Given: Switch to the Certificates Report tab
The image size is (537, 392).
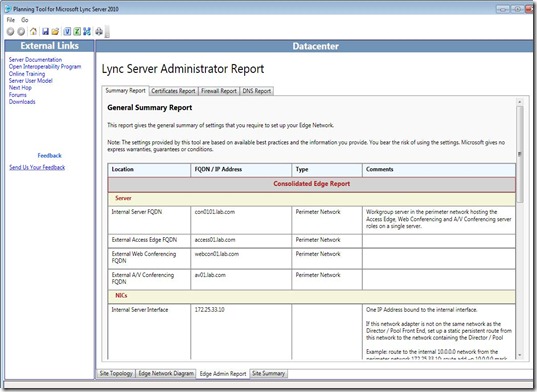Looking at the screenshot, I should point(173,91).
